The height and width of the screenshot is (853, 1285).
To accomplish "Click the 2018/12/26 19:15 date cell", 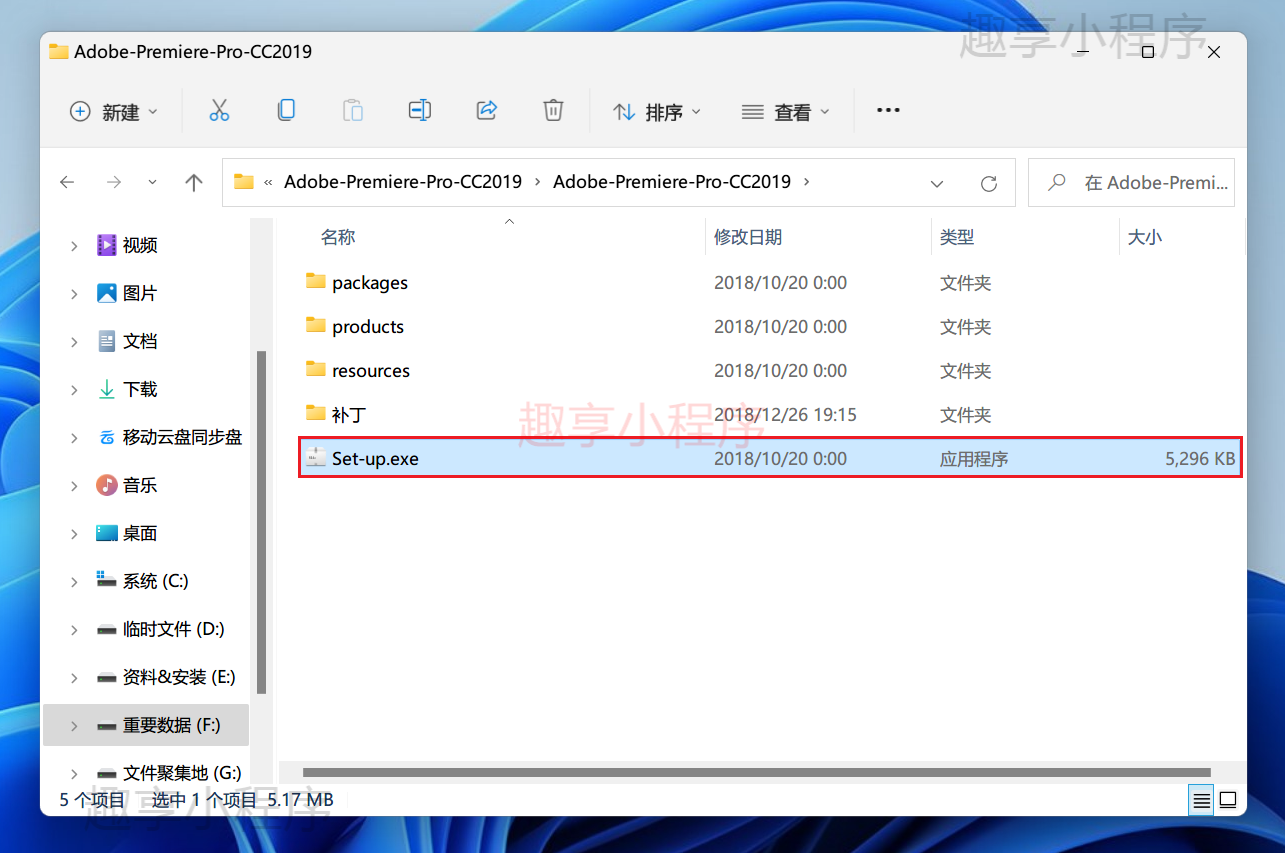I will (785, 415).
